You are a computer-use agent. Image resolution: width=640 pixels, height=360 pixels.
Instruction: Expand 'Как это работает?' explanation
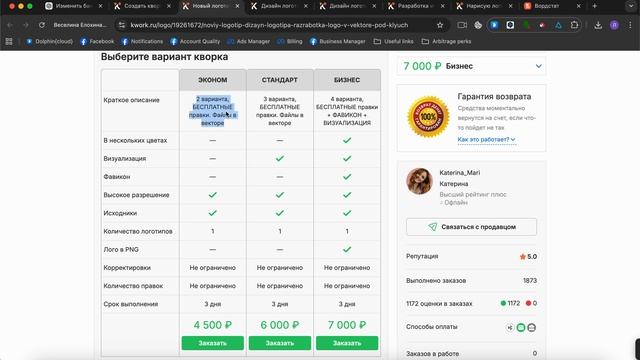(486, 140)
